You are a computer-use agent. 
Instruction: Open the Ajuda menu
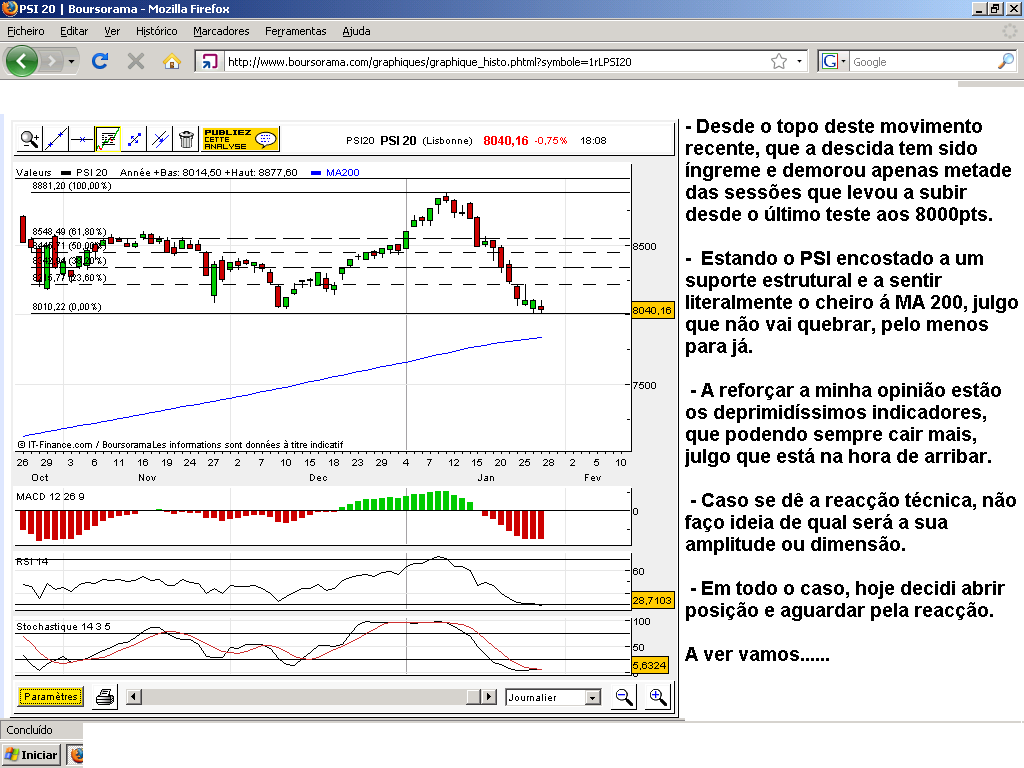click(356, 31)
